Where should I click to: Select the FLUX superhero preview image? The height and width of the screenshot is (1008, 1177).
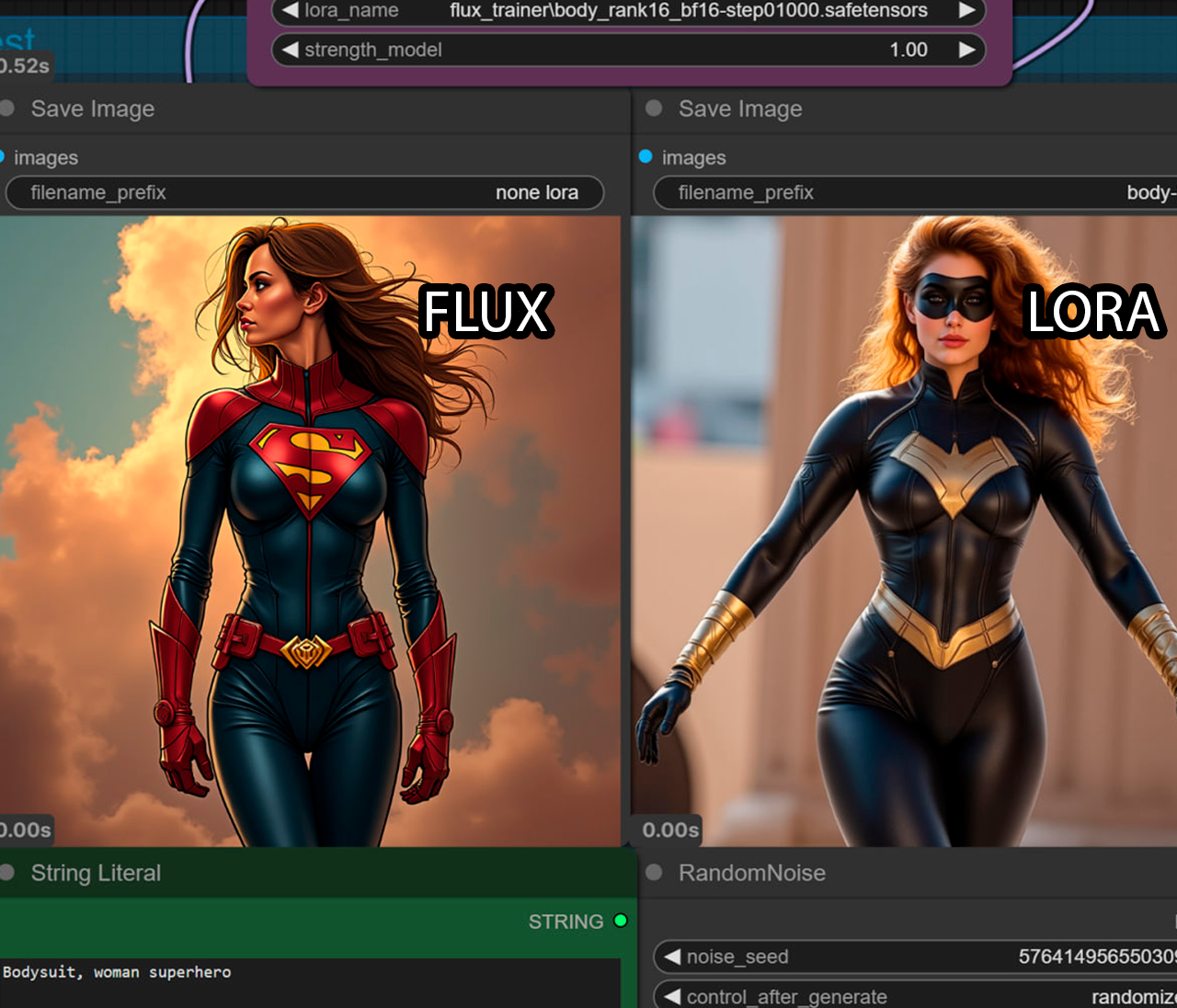point(310,531)
